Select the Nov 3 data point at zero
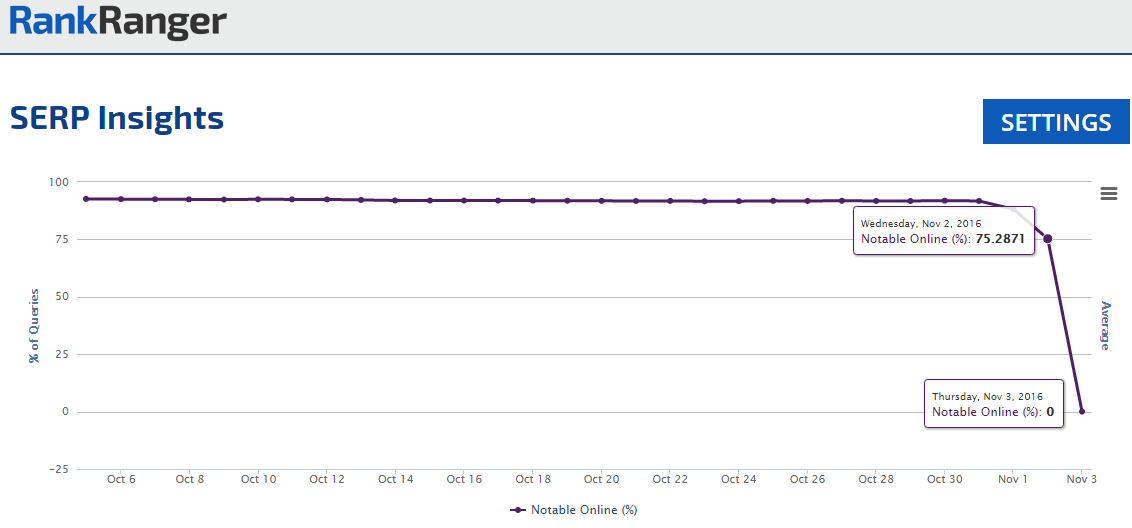The image size is (1132, 528). pyautogui.click(x=1081, y=411)
